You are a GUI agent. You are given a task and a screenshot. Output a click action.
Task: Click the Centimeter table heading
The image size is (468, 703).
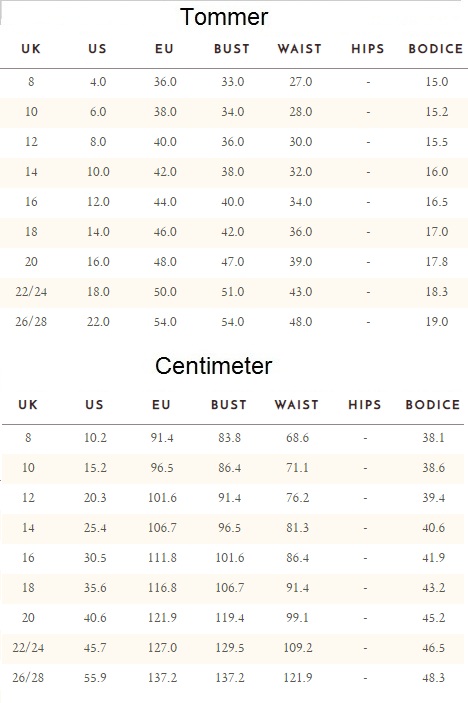click(x=213, y=366)
